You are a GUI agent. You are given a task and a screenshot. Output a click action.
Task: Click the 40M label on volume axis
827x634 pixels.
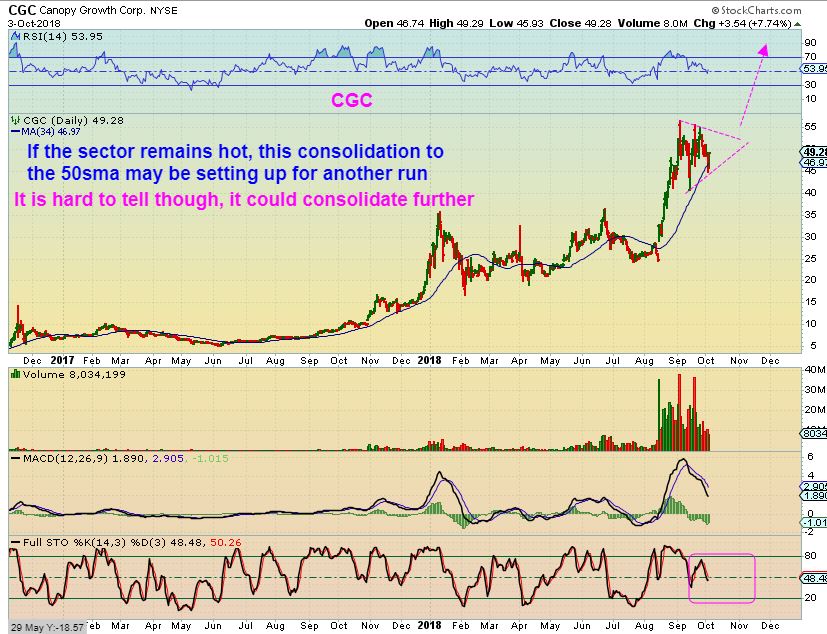click(x=814, y=370)
